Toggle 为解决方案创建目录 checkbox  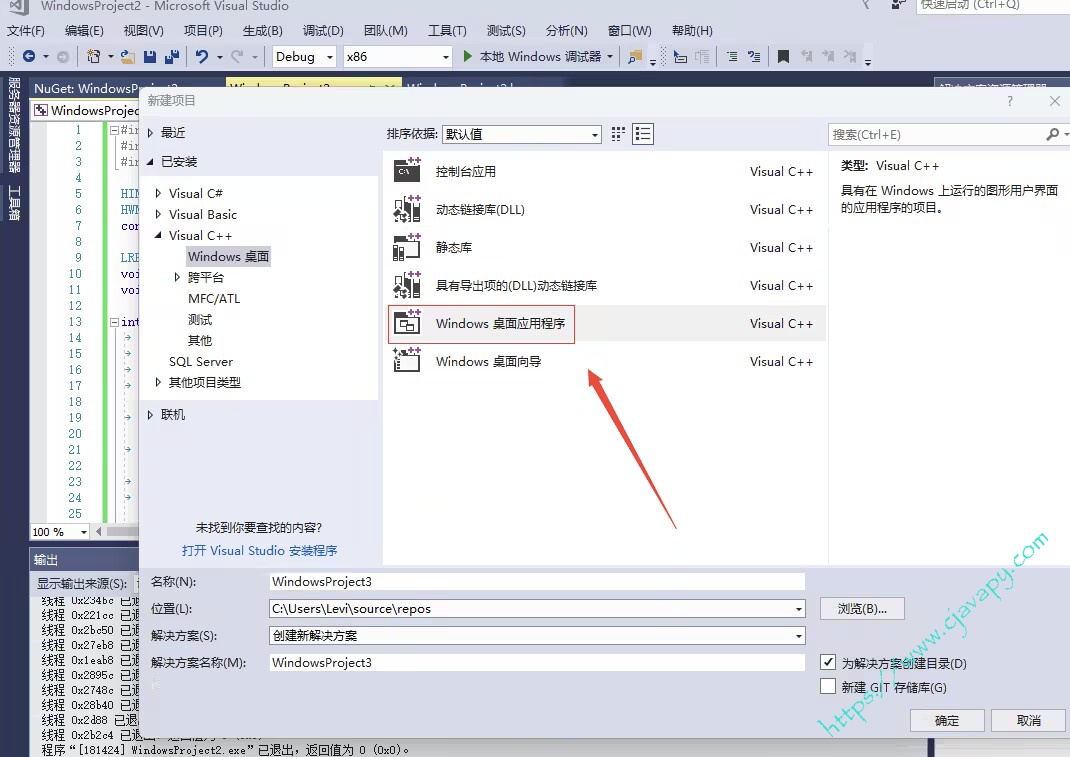pos(828,662)
